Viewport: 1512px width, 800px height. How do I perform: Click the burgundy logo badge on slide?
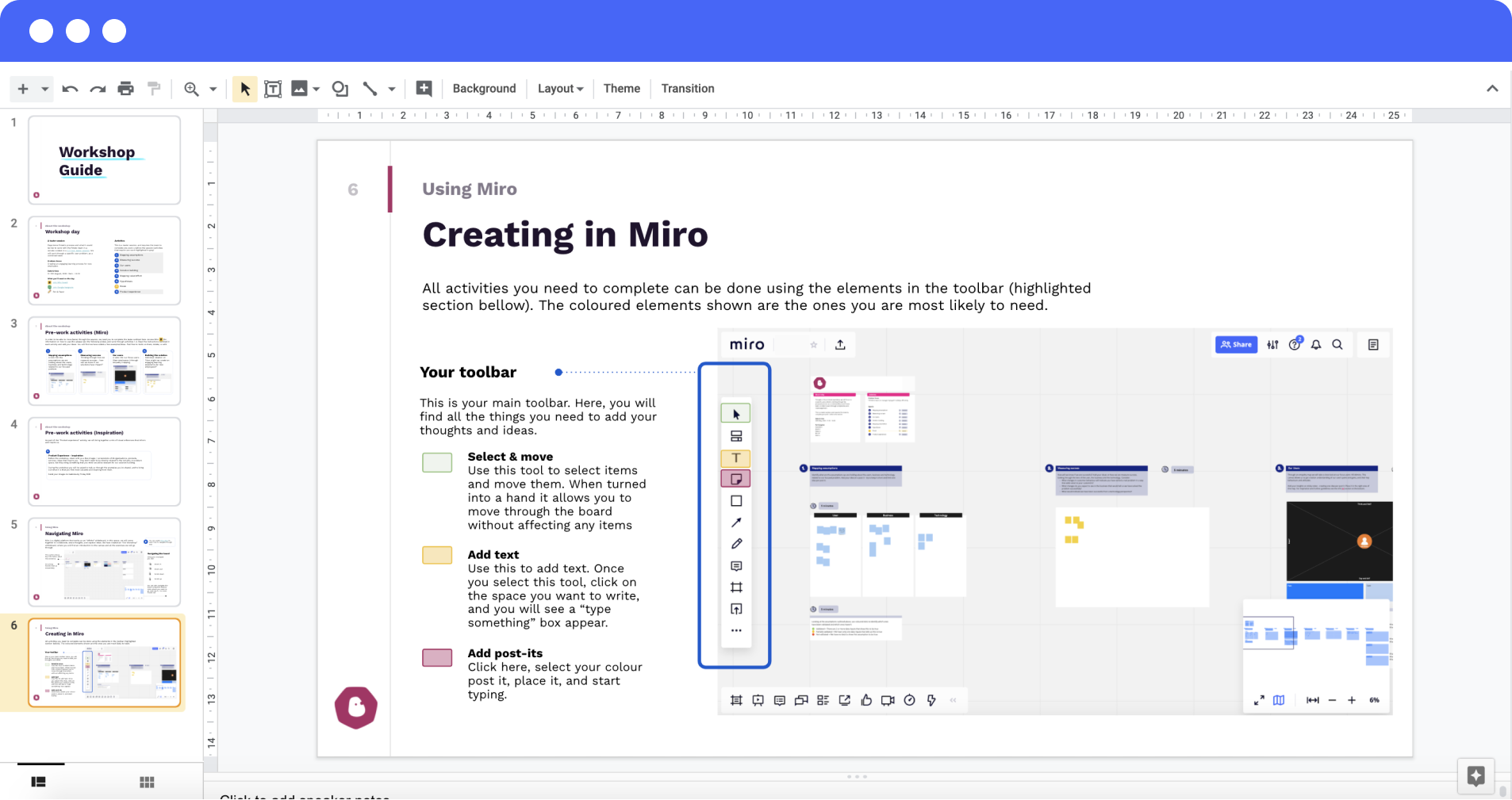(356, 707)
